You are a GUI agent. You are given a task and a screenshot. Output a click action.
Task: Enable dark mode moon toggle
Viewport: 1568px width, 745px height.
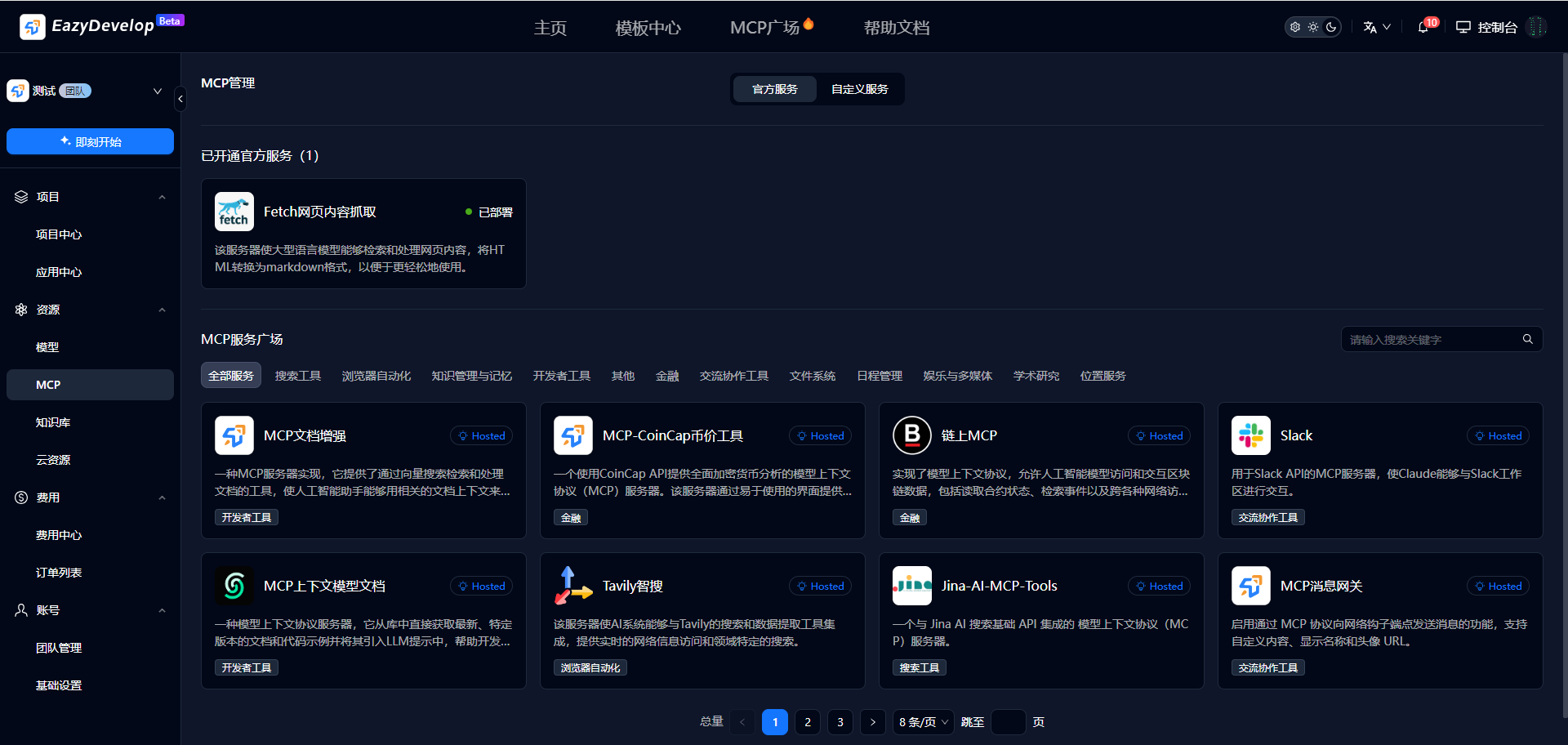[x=1331, y=27]
